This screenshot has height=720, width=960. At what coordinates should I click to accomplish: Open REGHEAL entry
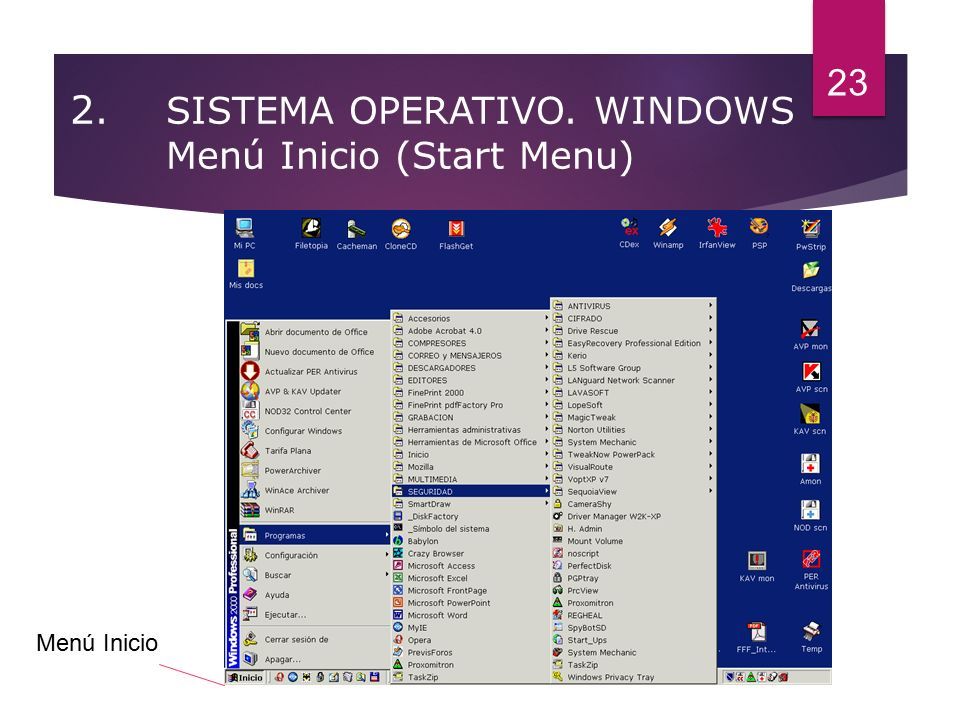click(633, 615)
